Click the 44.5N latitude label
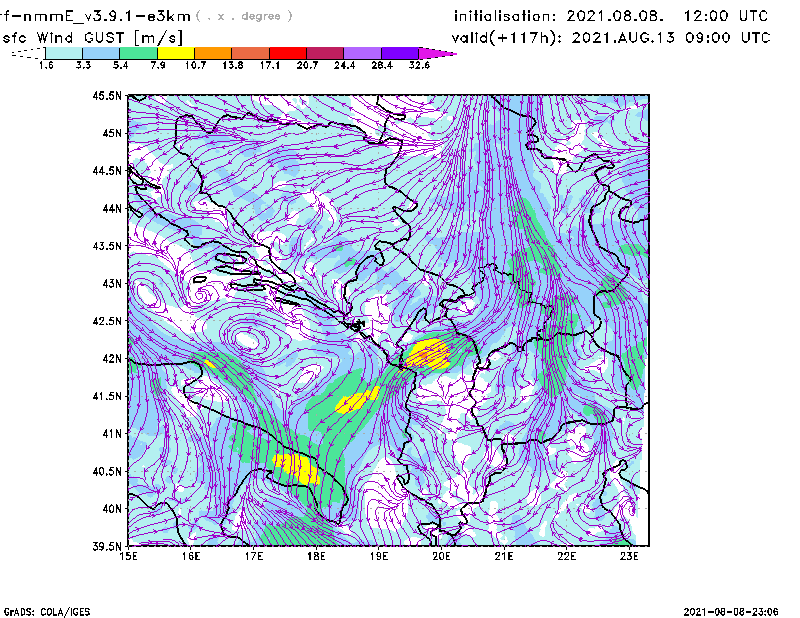The width and height of the screenshot is (800, 618). [x=107, y=170]
